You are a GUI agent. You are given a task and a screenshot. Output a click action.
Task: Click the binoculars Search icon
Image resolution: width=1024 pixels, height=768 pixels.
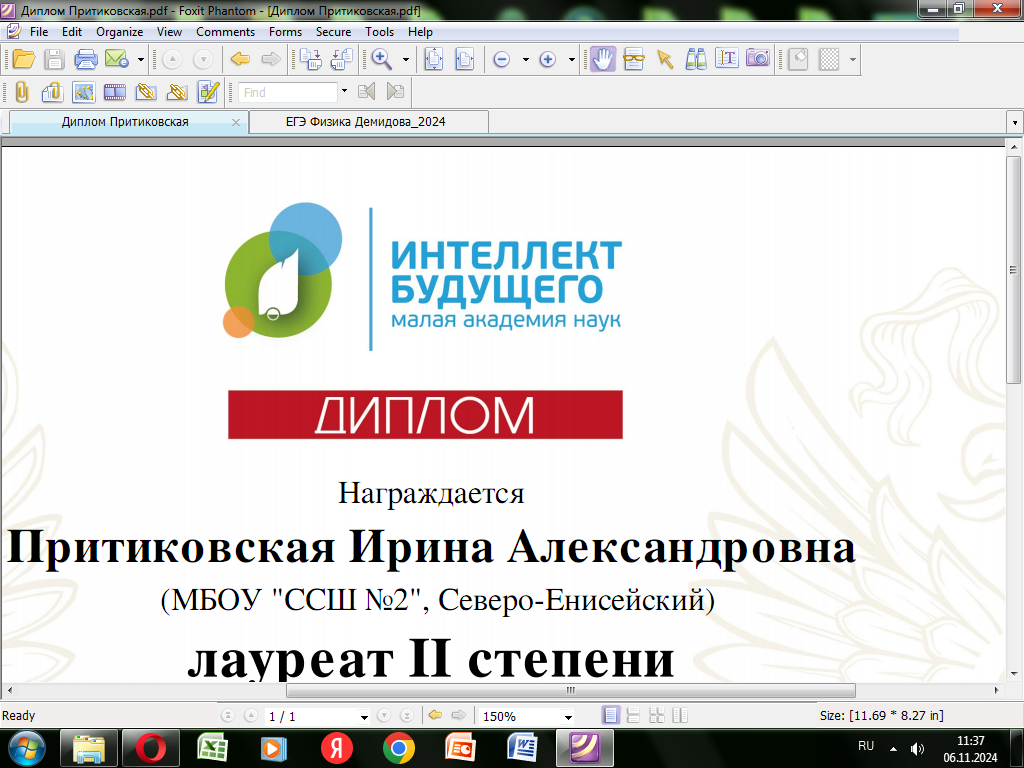[696, 59]
